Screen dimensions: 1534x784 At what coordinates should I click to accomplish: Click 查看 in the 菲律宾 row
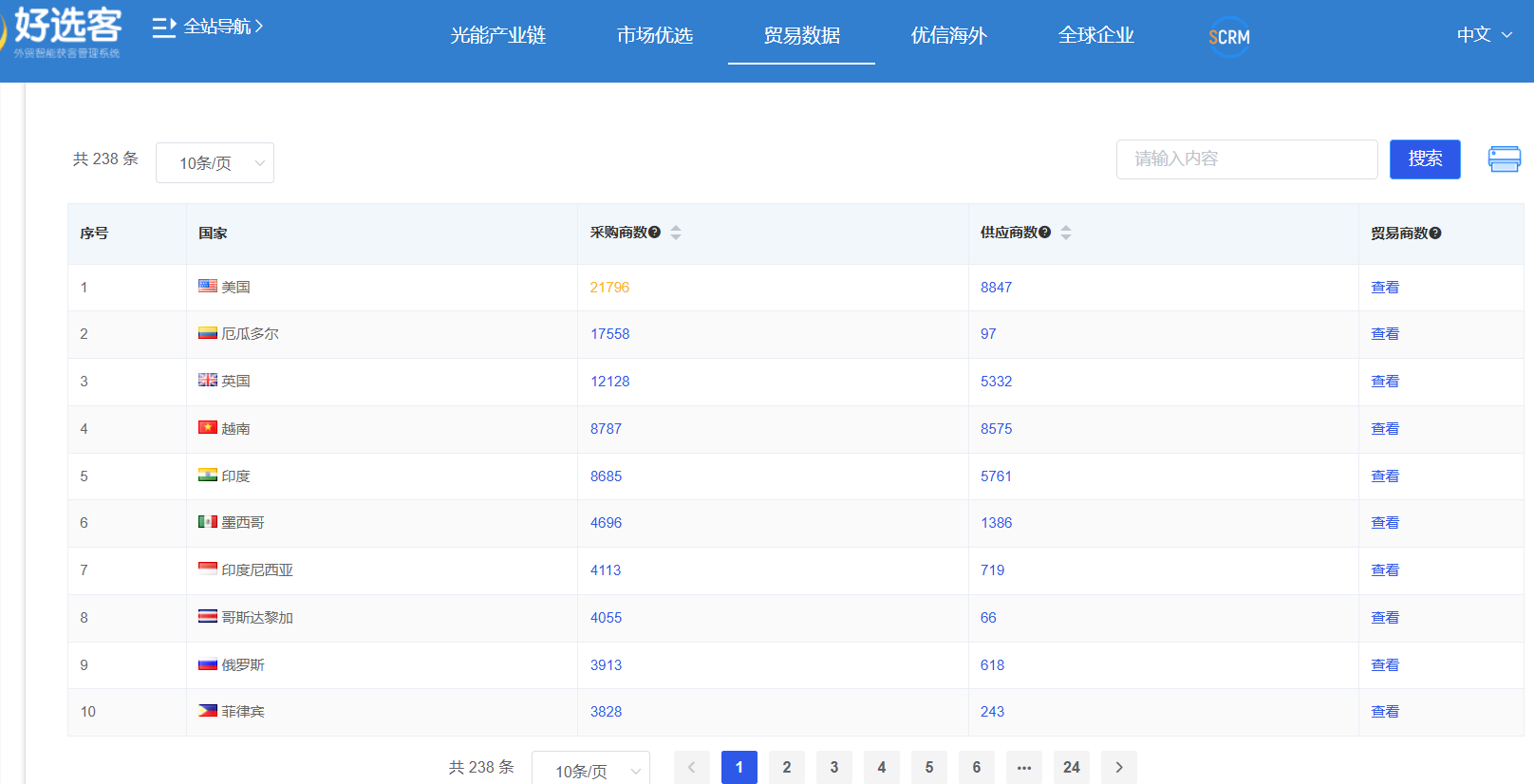(1385, 712)
